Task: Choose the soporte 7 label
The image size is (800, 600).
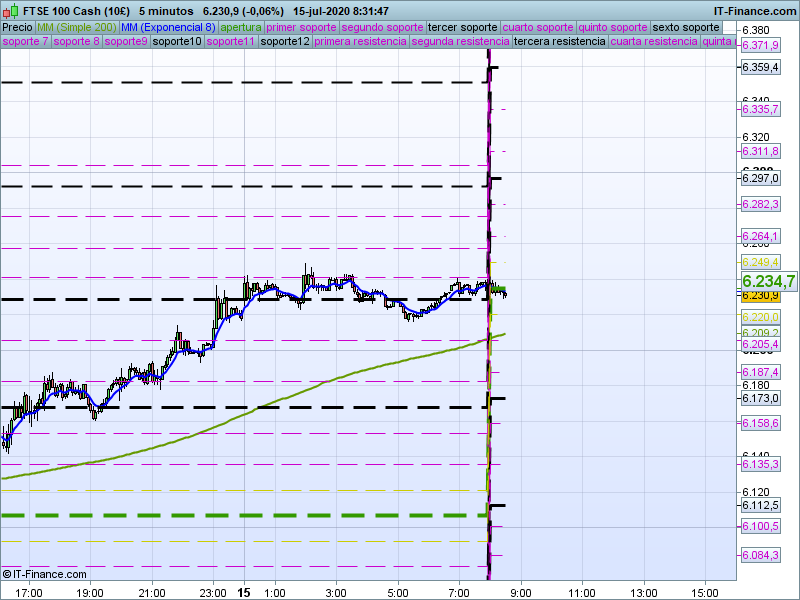Action: [25, 41]
